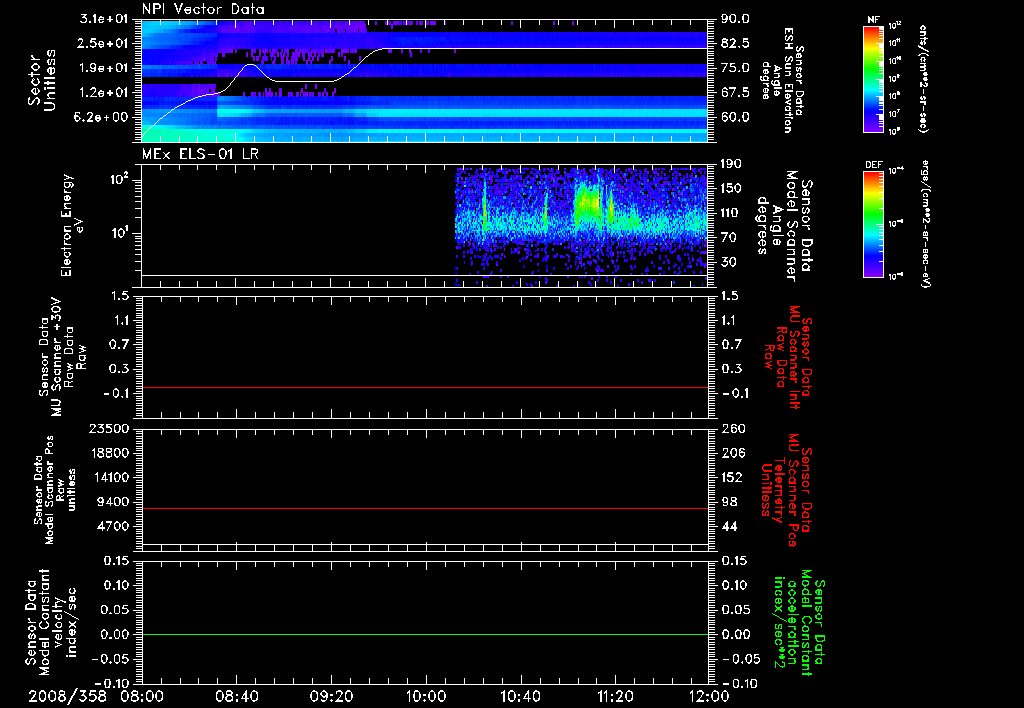1024x708 pixels.
Task: Click the 'Model Scanner Pos Raw unitless' axis label
Action: (56, 490)
